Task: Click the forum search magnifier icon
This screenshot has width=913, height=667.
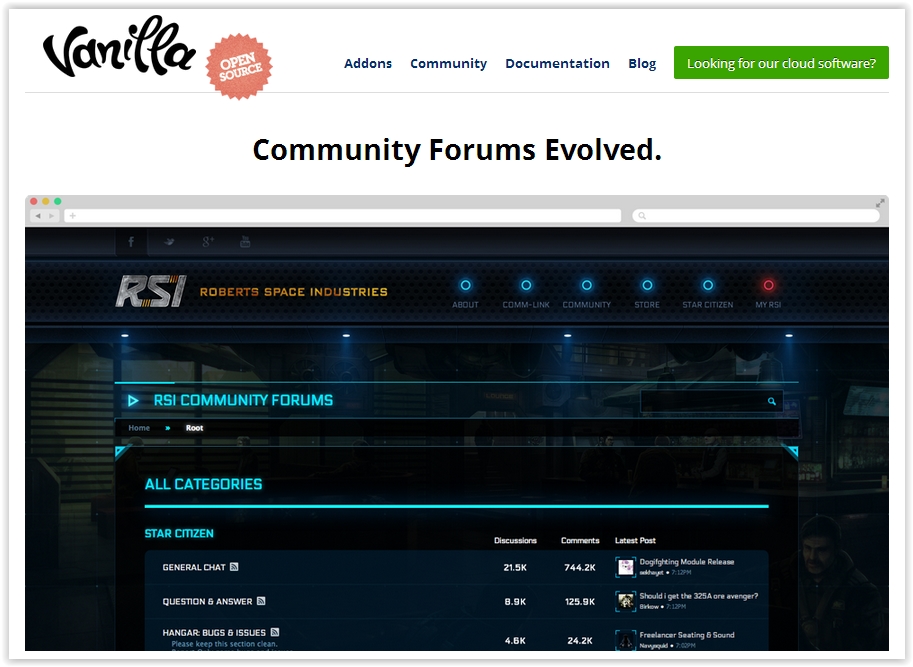Action: [772, 401]
